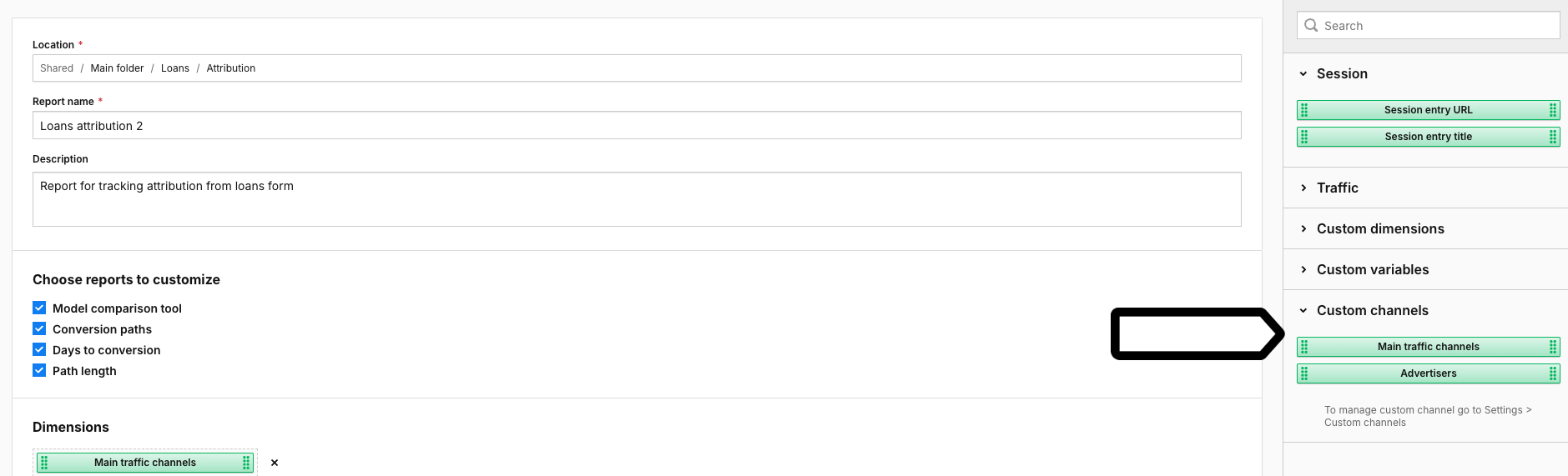The height and width of the screenshot is (476, 1568).
Task: Click the Report name input field
Action: [636, 126]
